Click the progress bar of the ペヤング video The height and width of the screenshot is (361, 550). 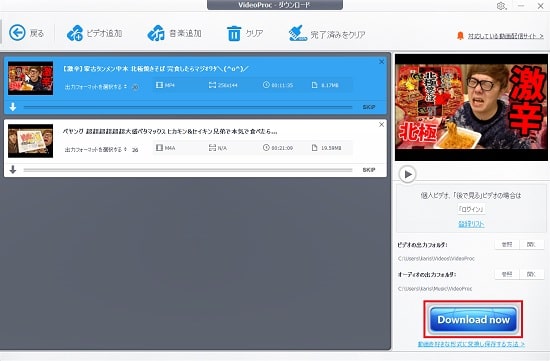[x=188, y=170]
